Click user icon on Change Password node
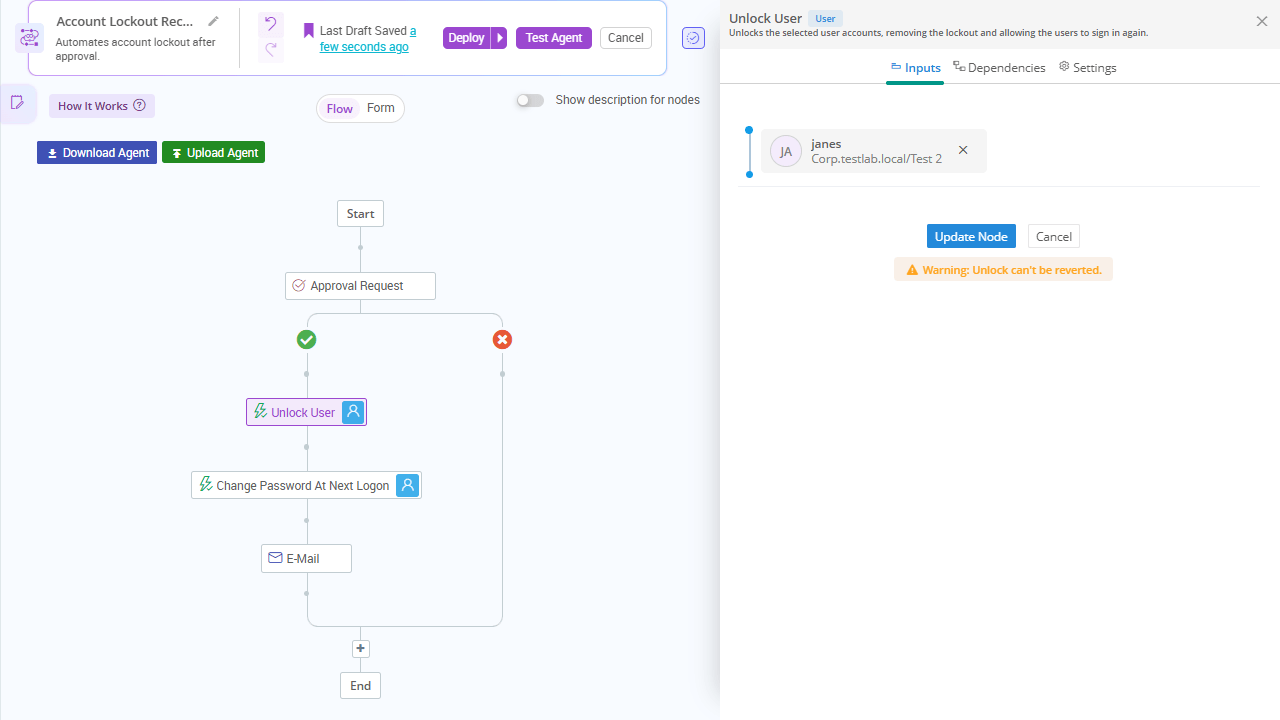This screenshot has width=1280, height=720. 407,485
